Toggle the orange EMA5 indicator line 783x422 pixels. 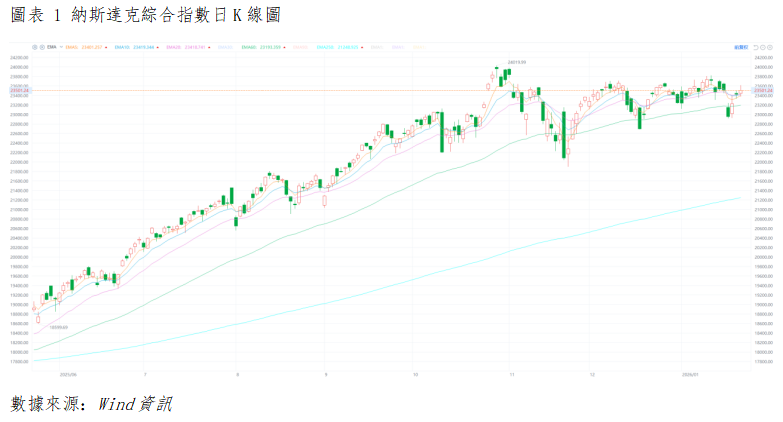coord(85,46)
